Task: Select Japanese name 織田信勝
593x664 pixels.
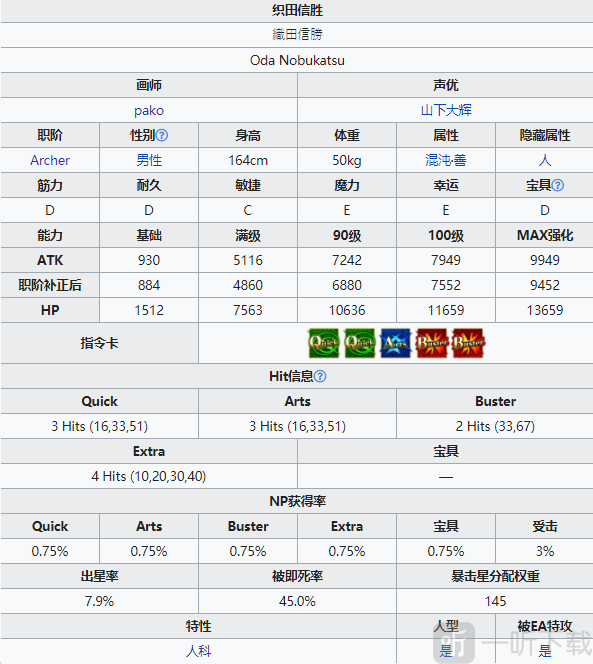Action: (297, 35)
